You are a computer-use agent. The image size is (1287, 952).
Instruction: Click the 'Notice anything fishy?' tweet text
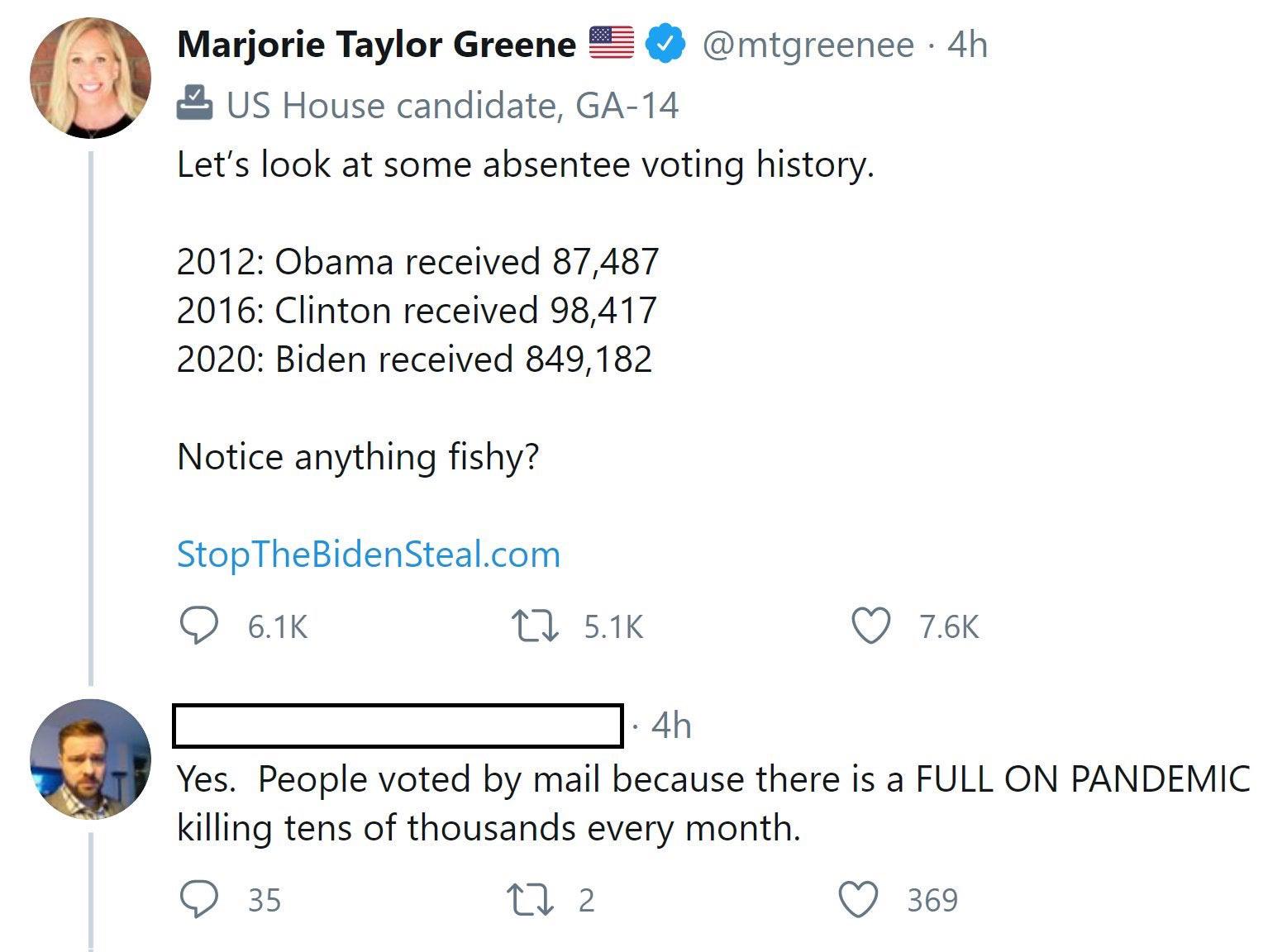(x=358, y=457)
